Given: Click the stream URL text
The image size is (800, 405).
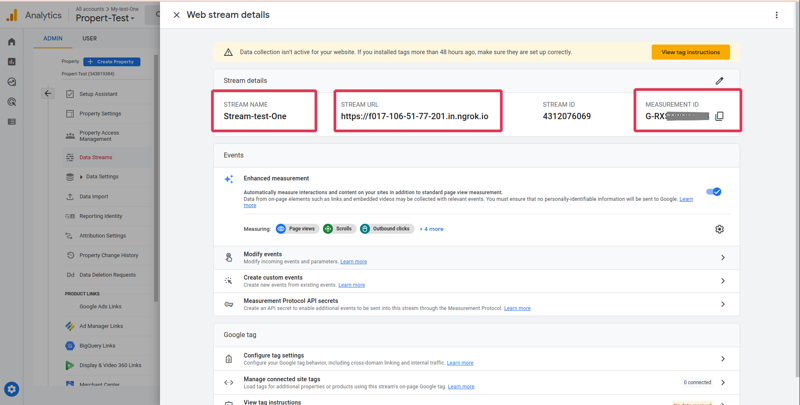Looking at the screenshot, I should [414, 116].
